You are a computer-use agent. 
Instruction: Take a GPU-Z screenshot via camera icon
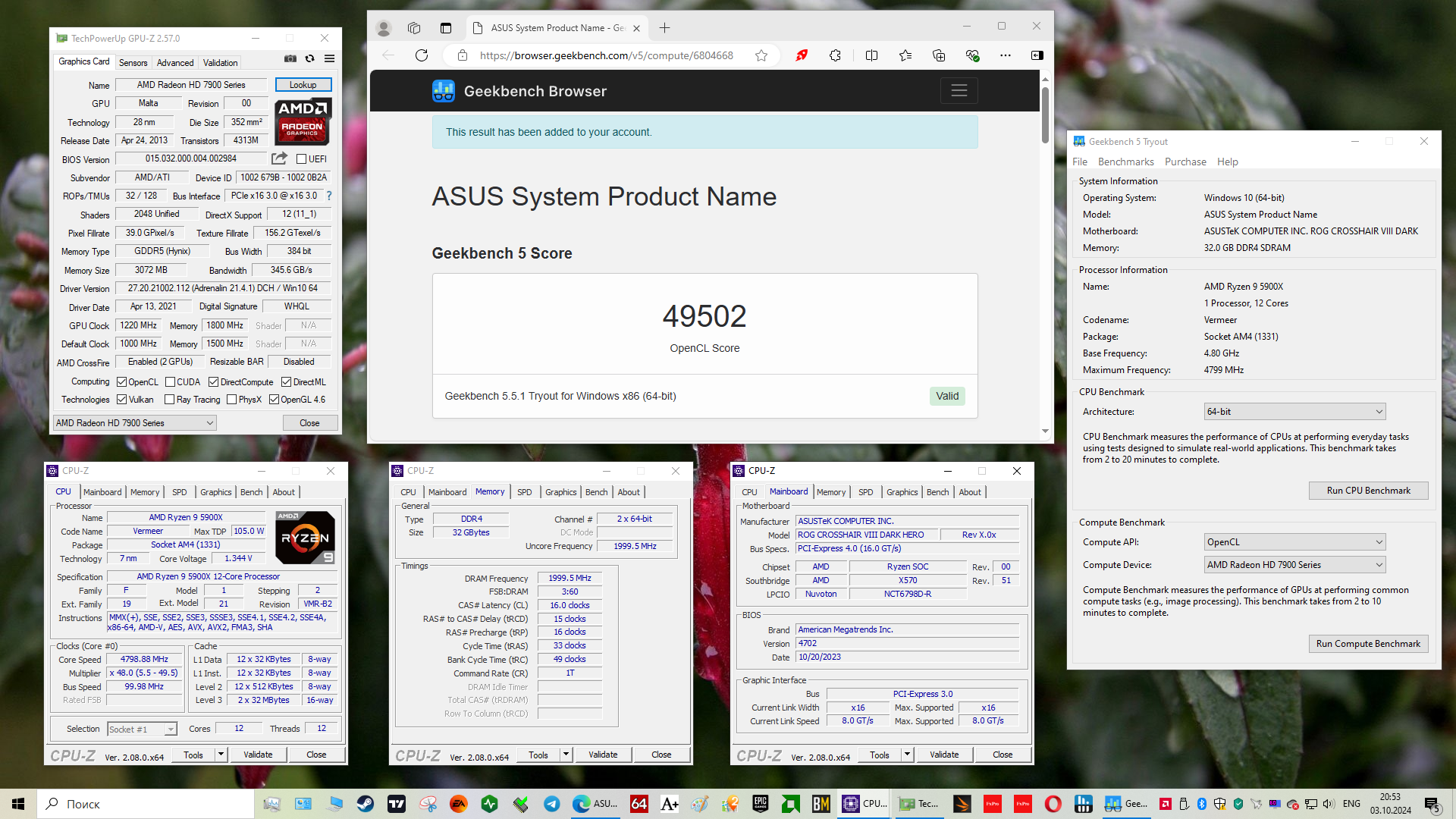coord(290,58)
